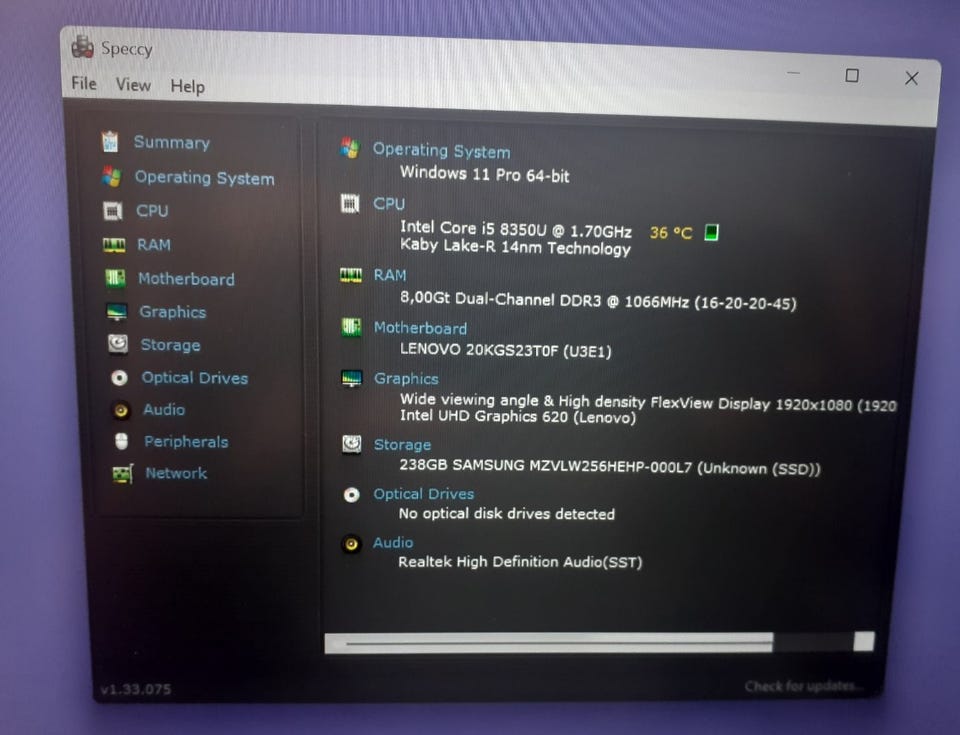Image resolution: width=960 pixels, height=735 pixels.
Task: Click the Graphics heading link in summary
Action: [x=407, y=379]
